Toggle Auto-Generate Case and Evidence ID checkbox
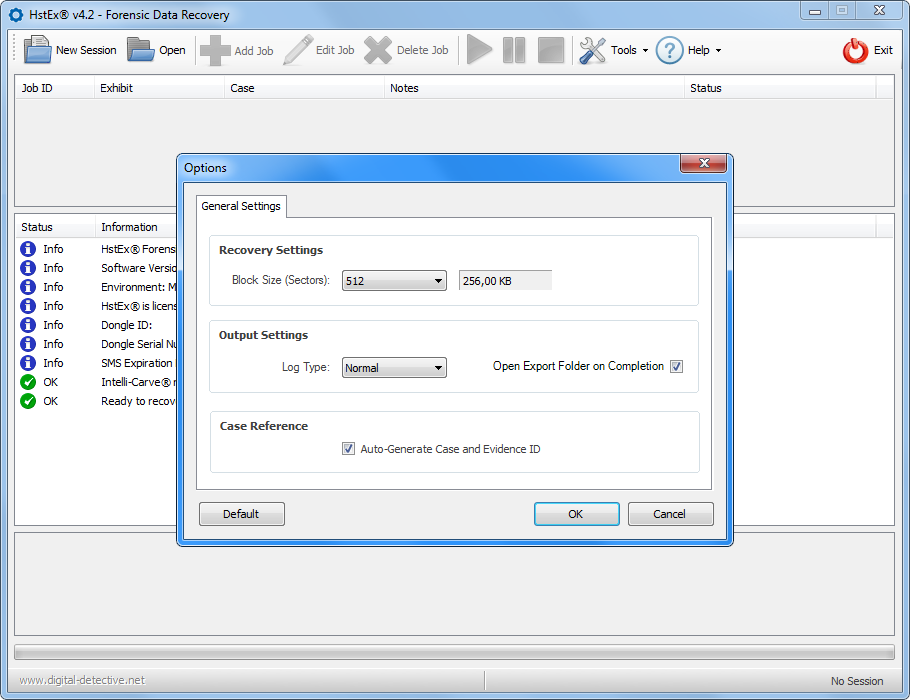The width and height of the screenshot is (910, 700). (348, 449)
